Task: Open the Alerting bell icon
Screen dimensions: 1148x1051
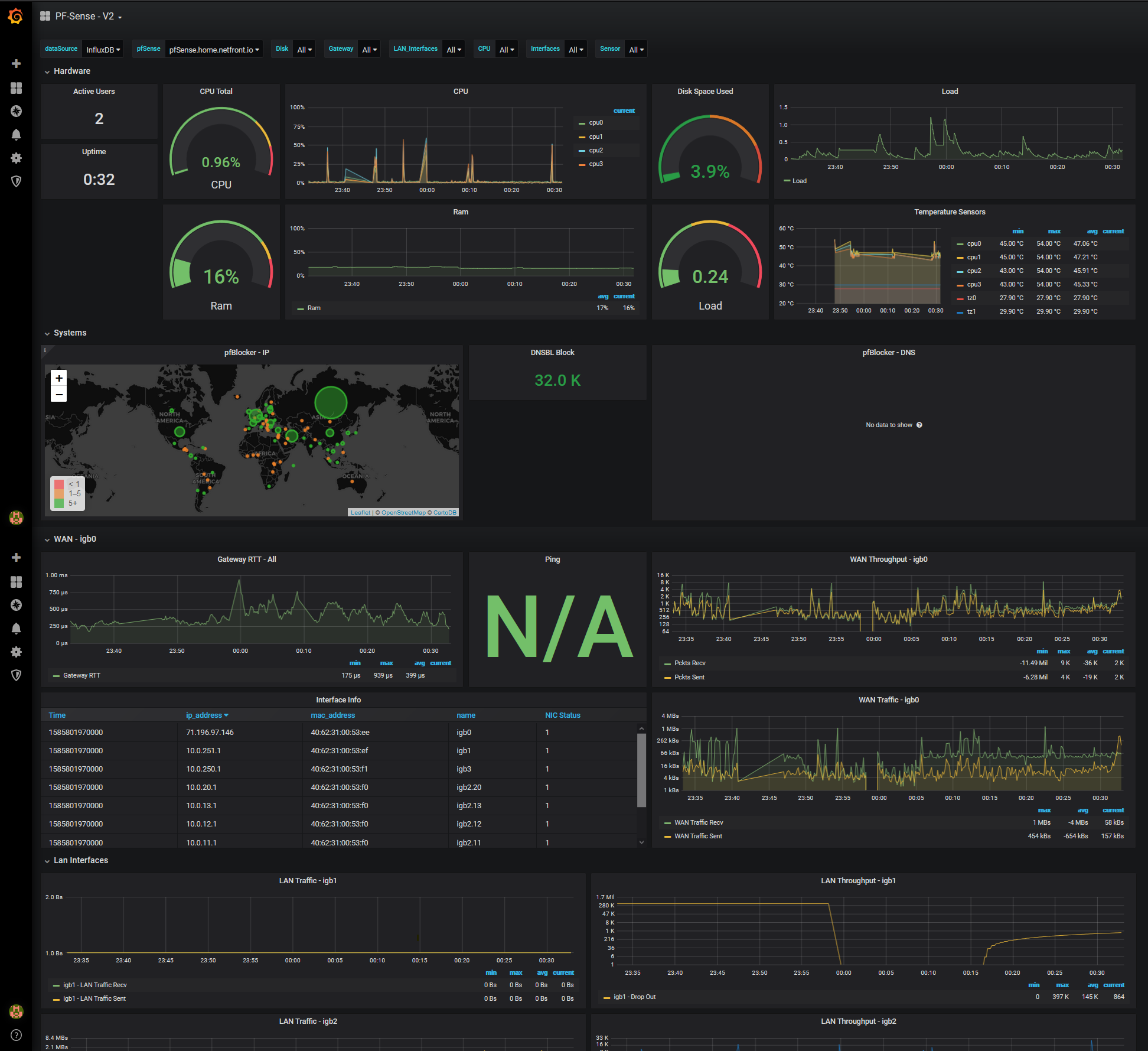Action: (16, 135)
